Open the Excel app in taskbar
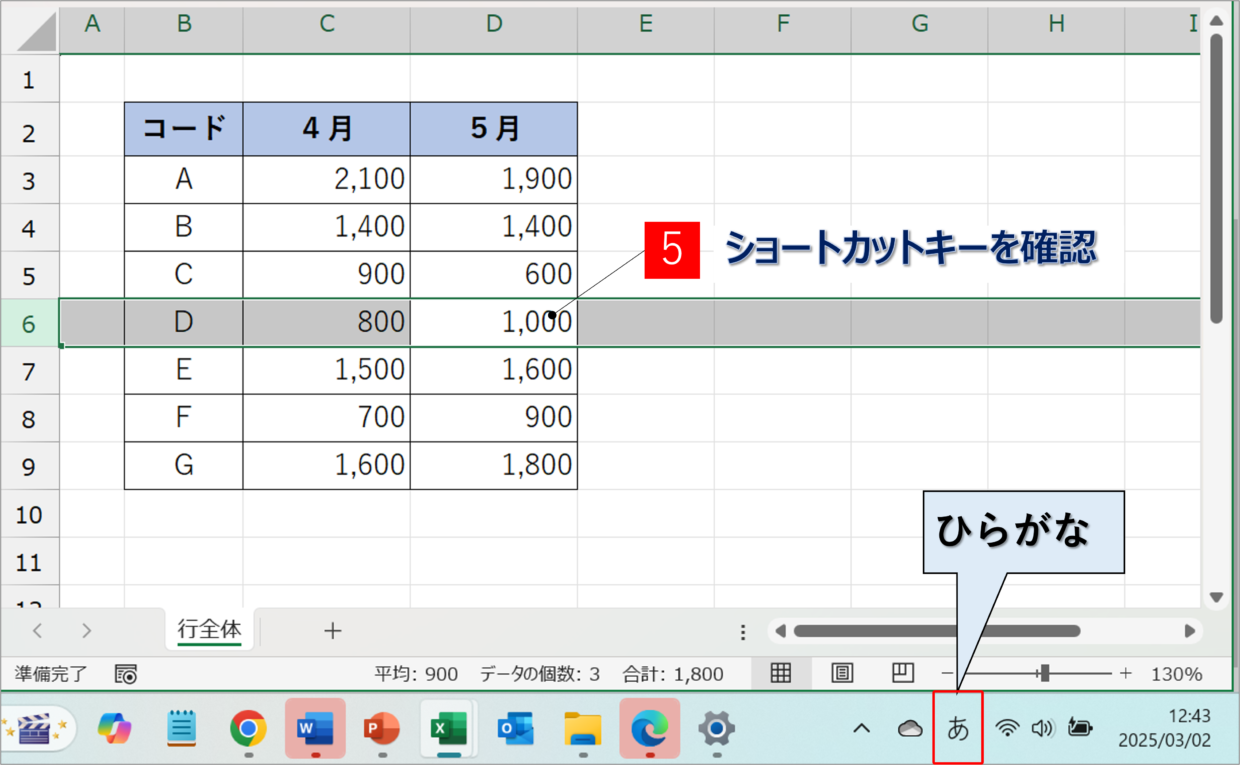This screenshot has height=765, width=1240. (448, 729)
